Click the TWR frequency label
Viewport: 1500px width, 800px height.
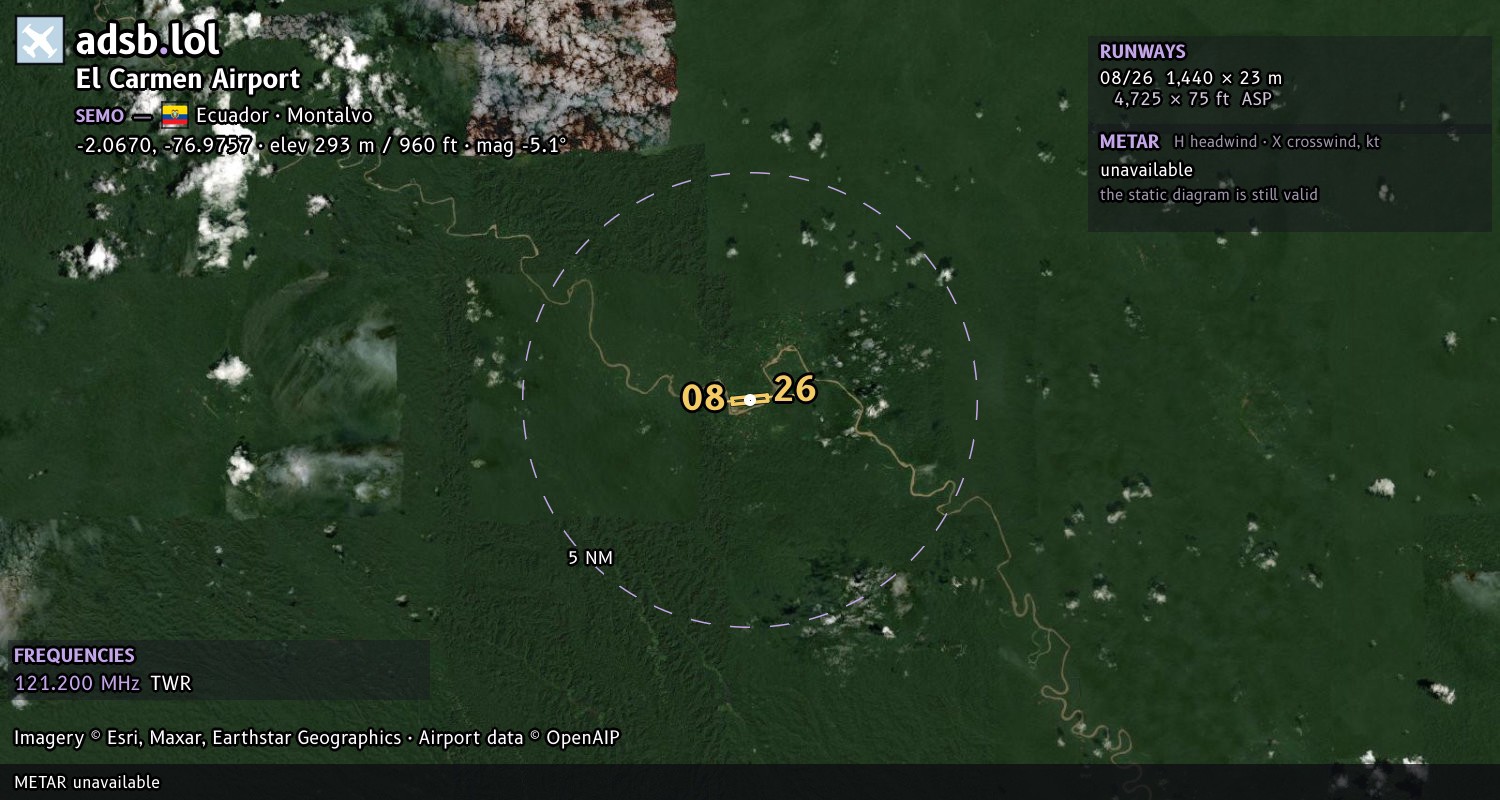tap(170, 684)
